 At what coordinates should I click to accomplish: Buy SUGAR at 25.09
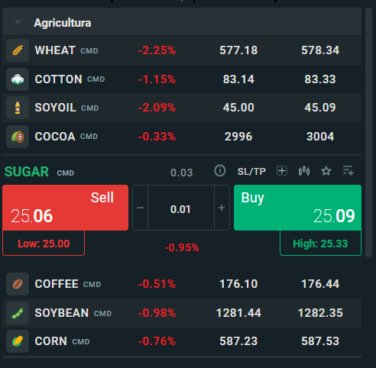[x=298, y=208]
